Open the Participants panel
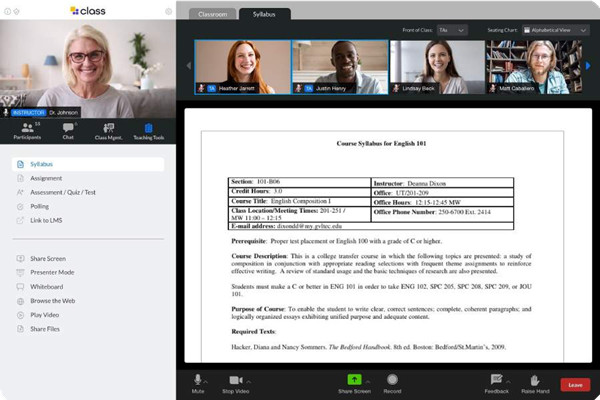The width and height of the screenshot is (600, 400). (x=26, y=130)
